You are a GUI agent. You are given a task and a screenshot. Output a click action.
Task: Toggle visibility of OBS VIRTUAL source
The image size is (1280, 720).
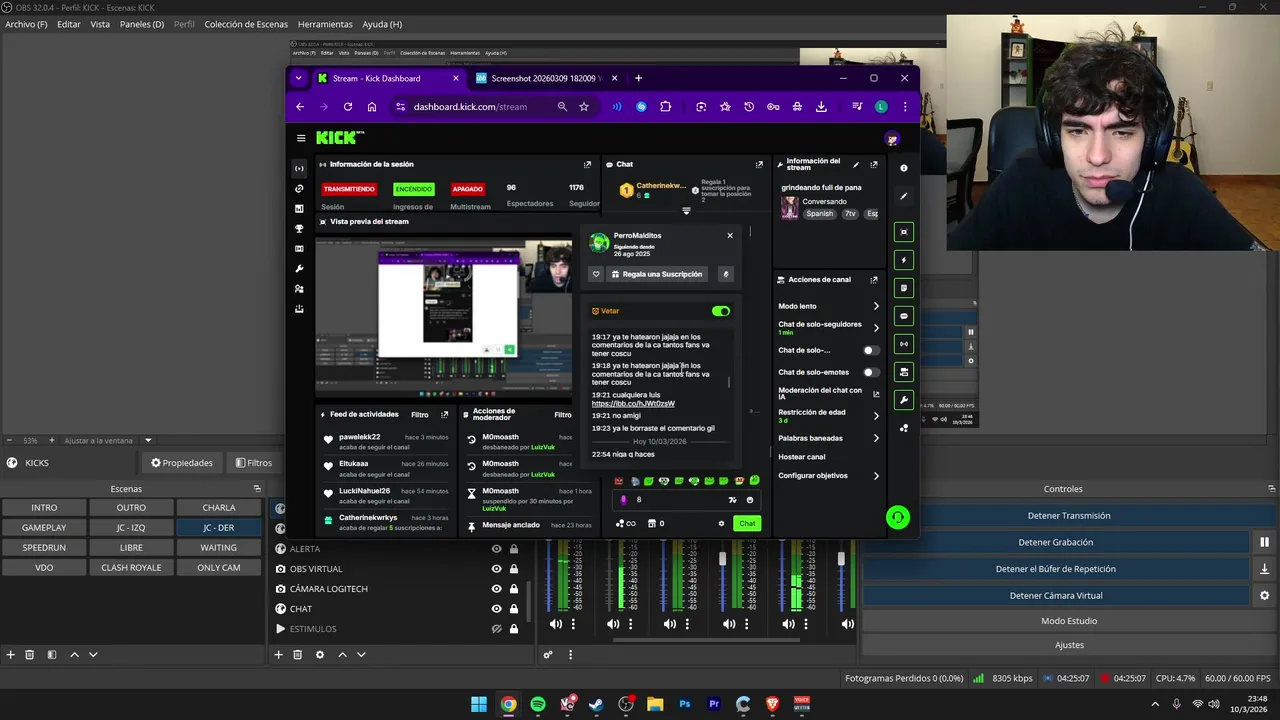496,569
